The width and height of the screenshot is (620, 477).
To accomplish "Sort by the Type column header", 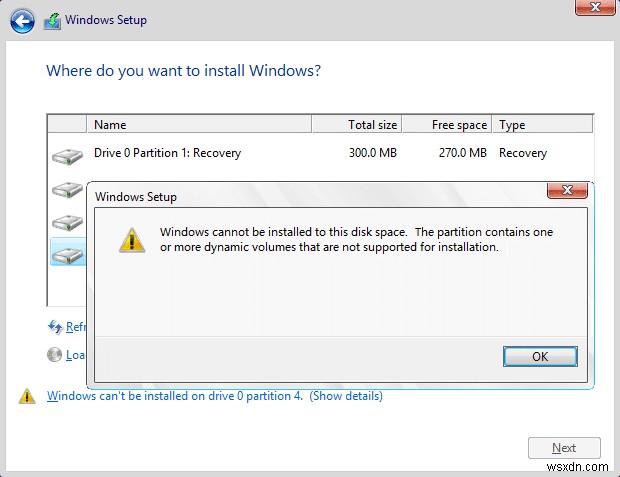I will (x=540, y=125).
